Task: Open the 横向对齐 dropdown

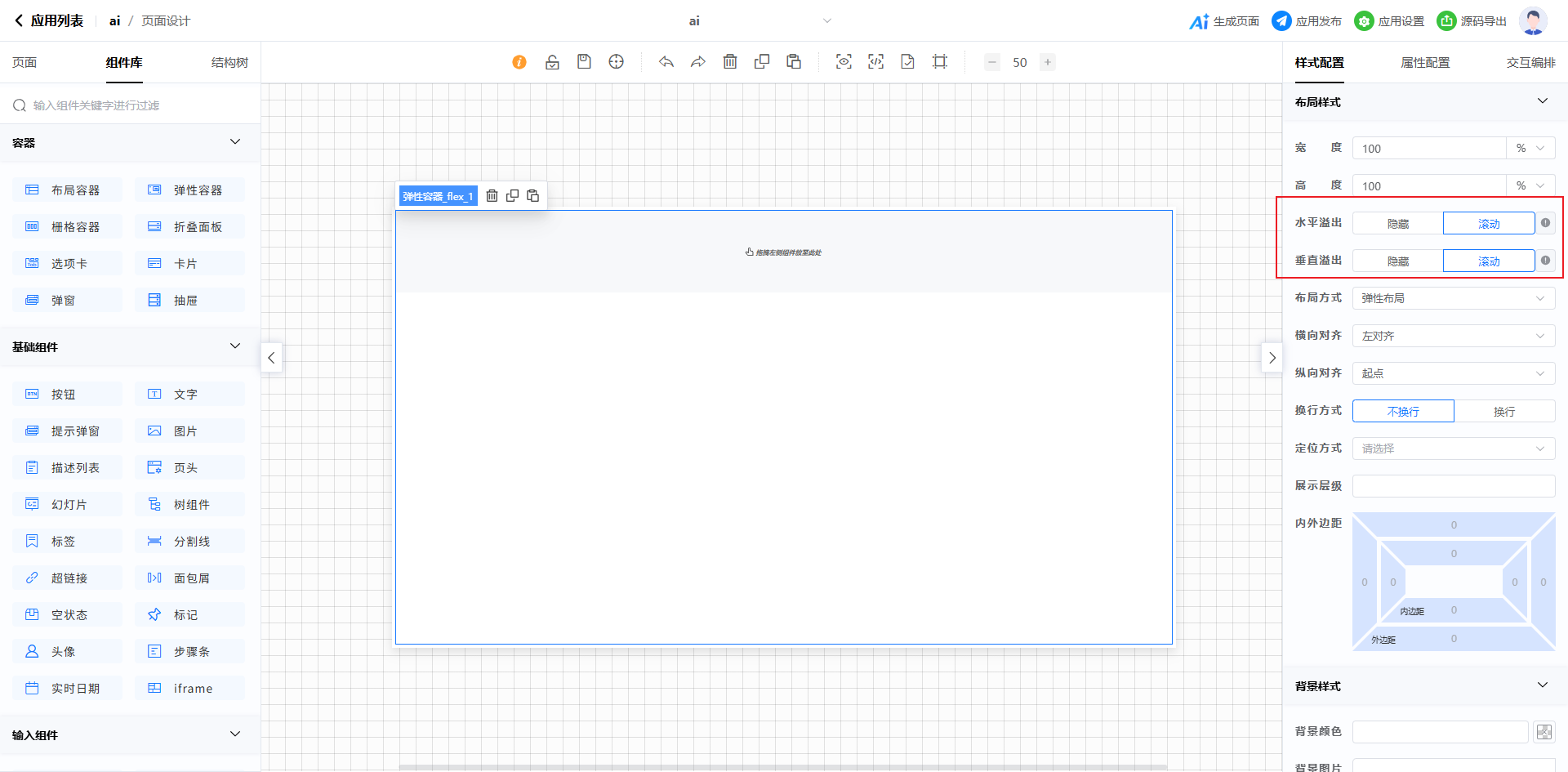Action: click(x=1453, y=337)
